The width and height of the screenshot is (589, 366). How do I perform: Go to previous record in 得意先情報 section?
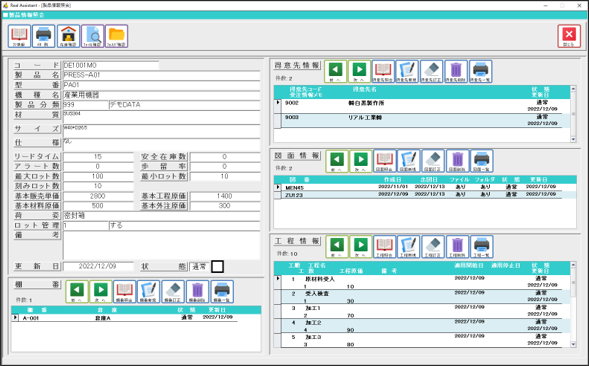(335, 71)
